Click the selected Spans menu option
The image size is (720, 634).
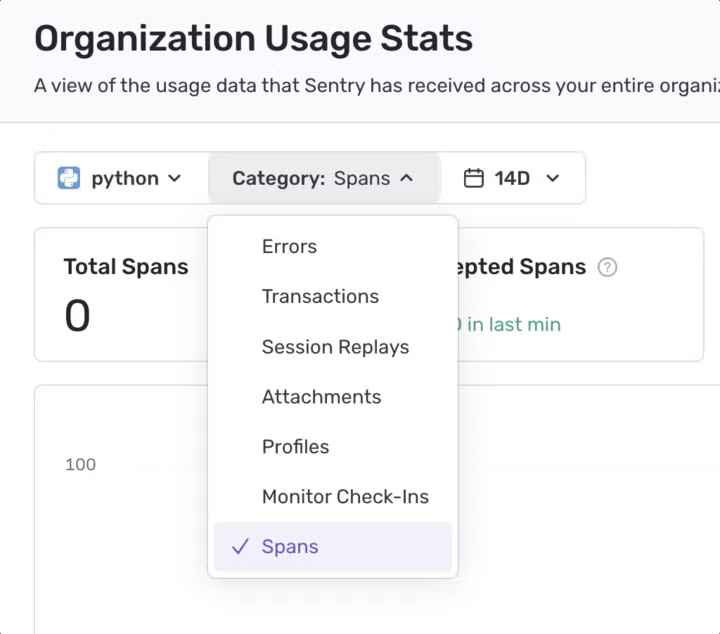tap(290, 547)
